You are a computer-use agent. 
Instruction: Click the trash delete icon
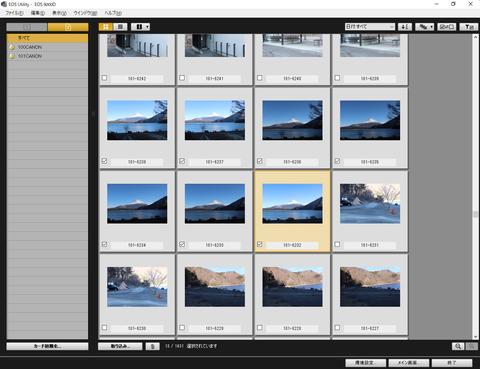coord(153,346)
